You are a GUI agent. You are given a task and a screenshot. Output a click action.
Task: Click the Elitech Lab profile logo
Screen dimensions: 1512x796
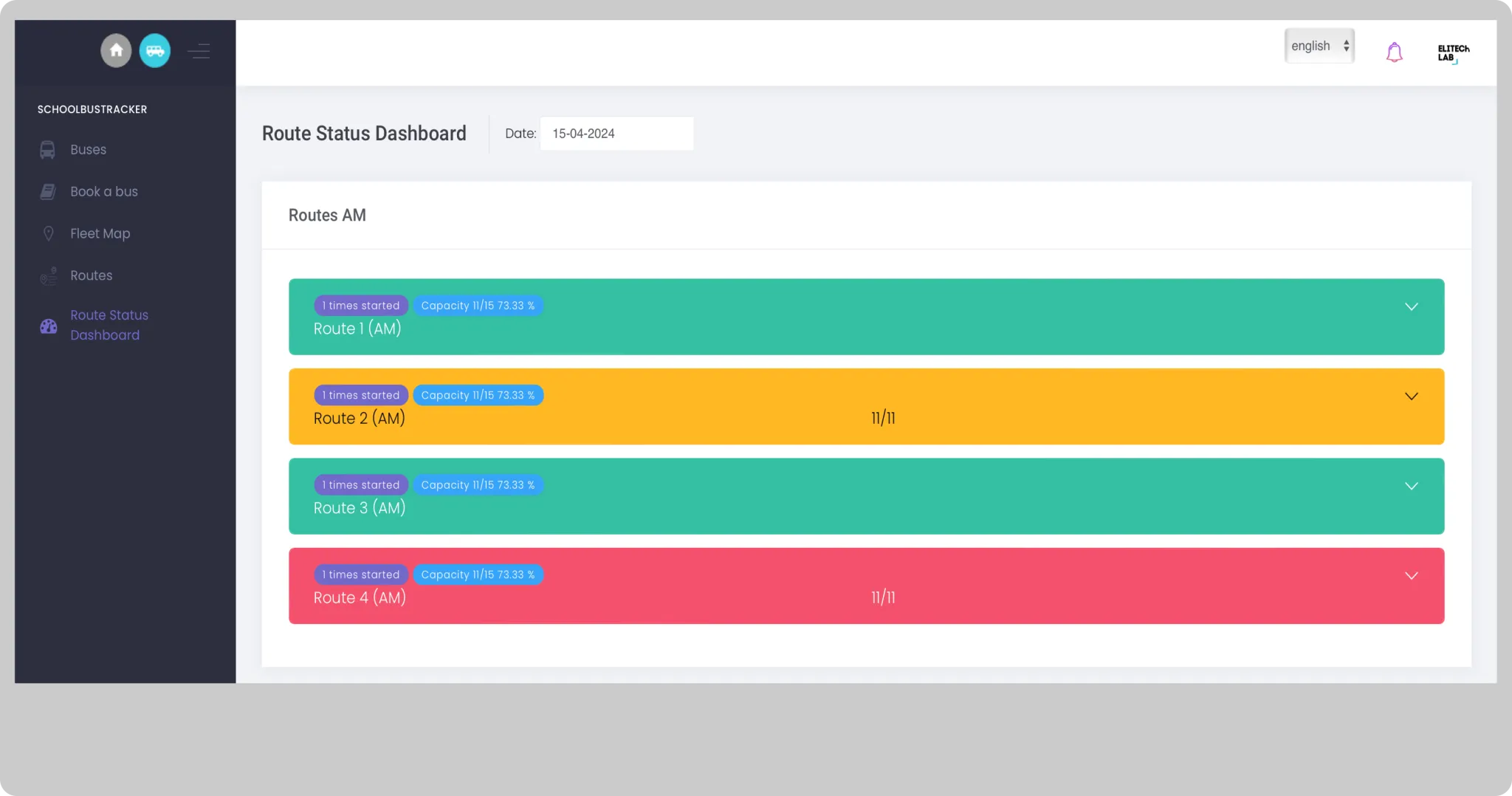(x=1452, y=53)
